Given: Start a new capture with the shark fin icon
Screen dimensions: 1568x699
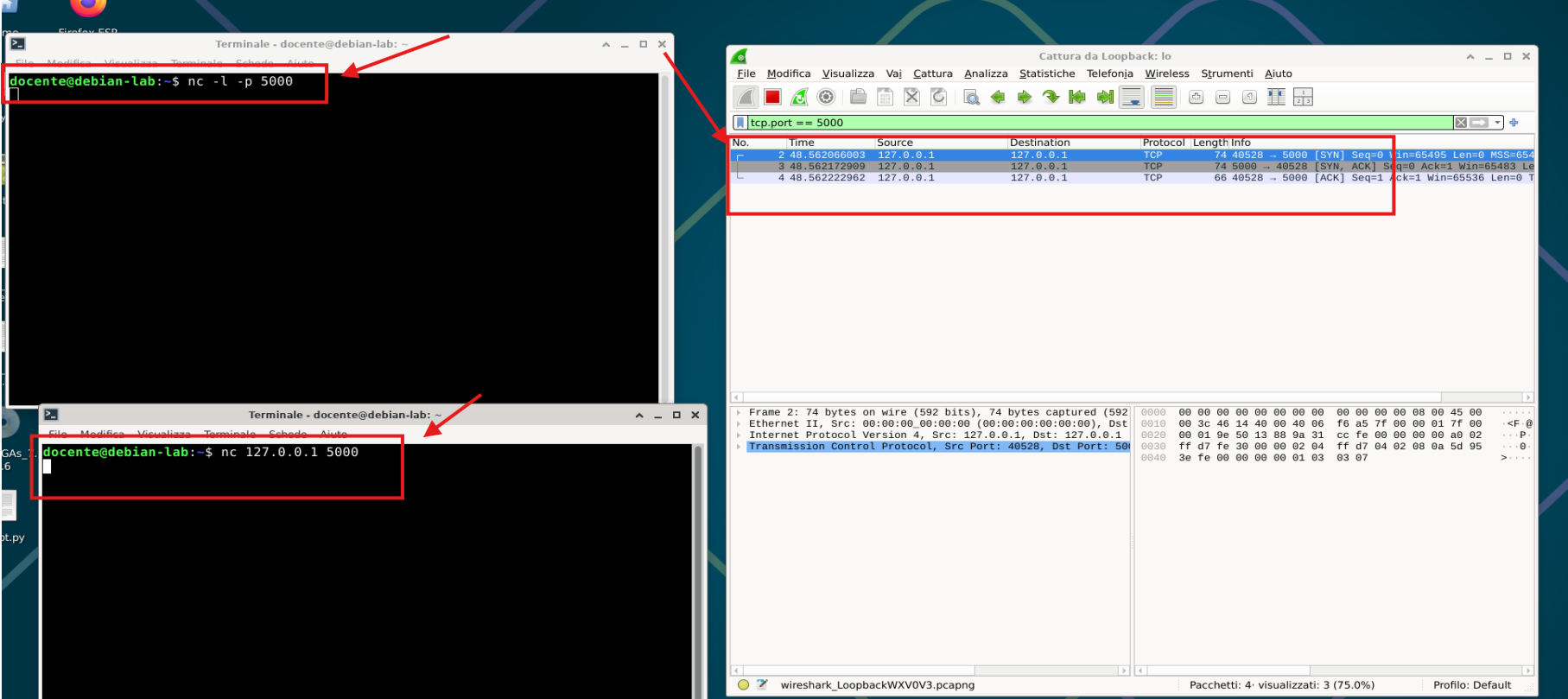Looking at the screenshot, I should point(746,98).
